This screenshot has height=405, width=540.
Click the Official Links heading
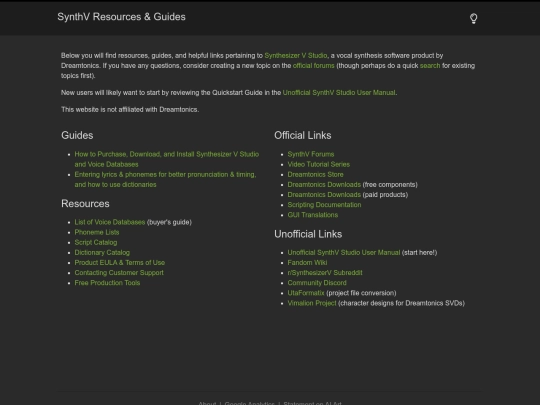(303, 135)
